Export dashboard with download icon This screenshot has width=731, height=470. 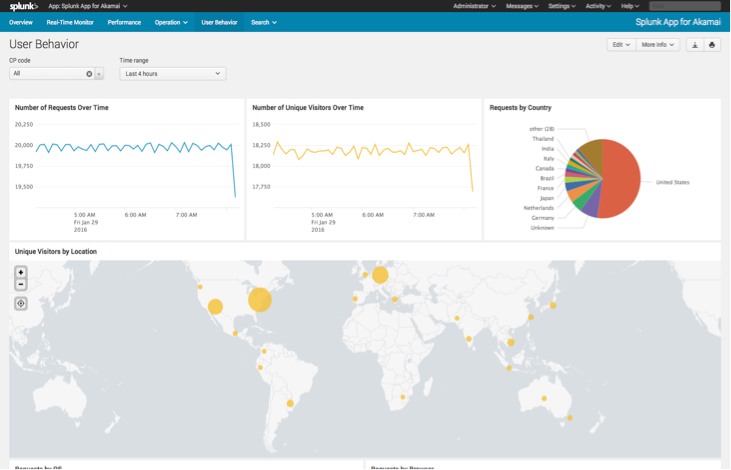pyautogui.click(x=695, y=45)
